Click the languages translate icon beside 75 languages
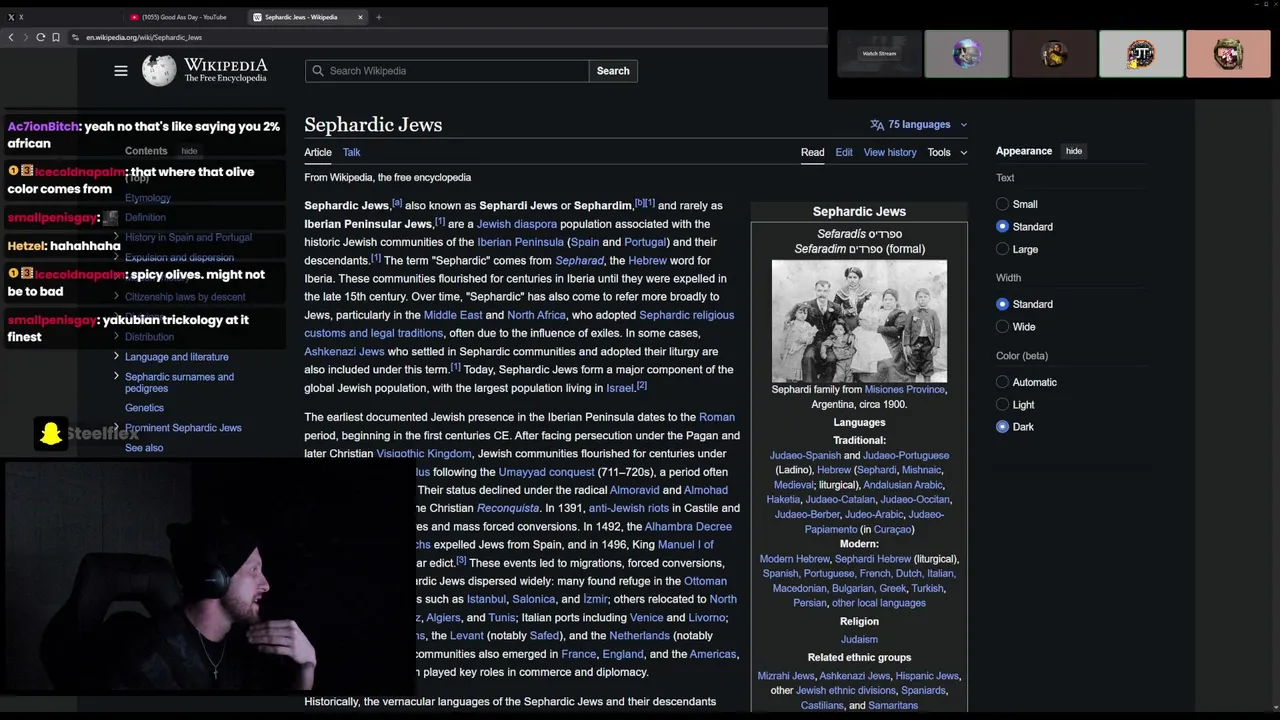Screen dimensions: 1280x720 click(877, 125)
